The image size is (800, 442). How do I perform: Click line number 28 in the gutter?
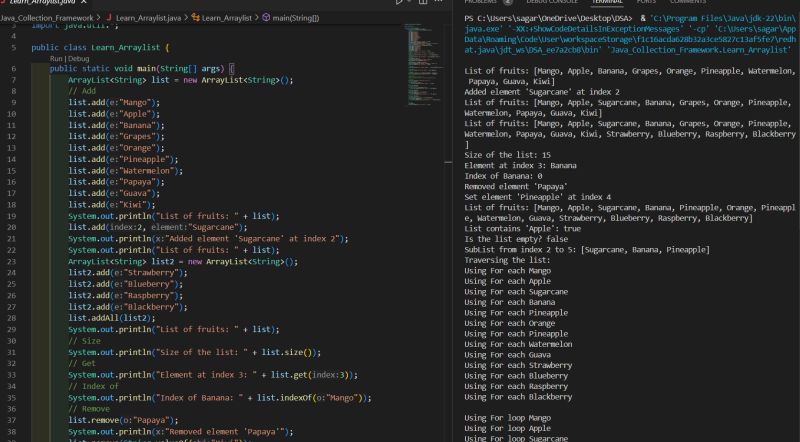(x=12, y=318)
